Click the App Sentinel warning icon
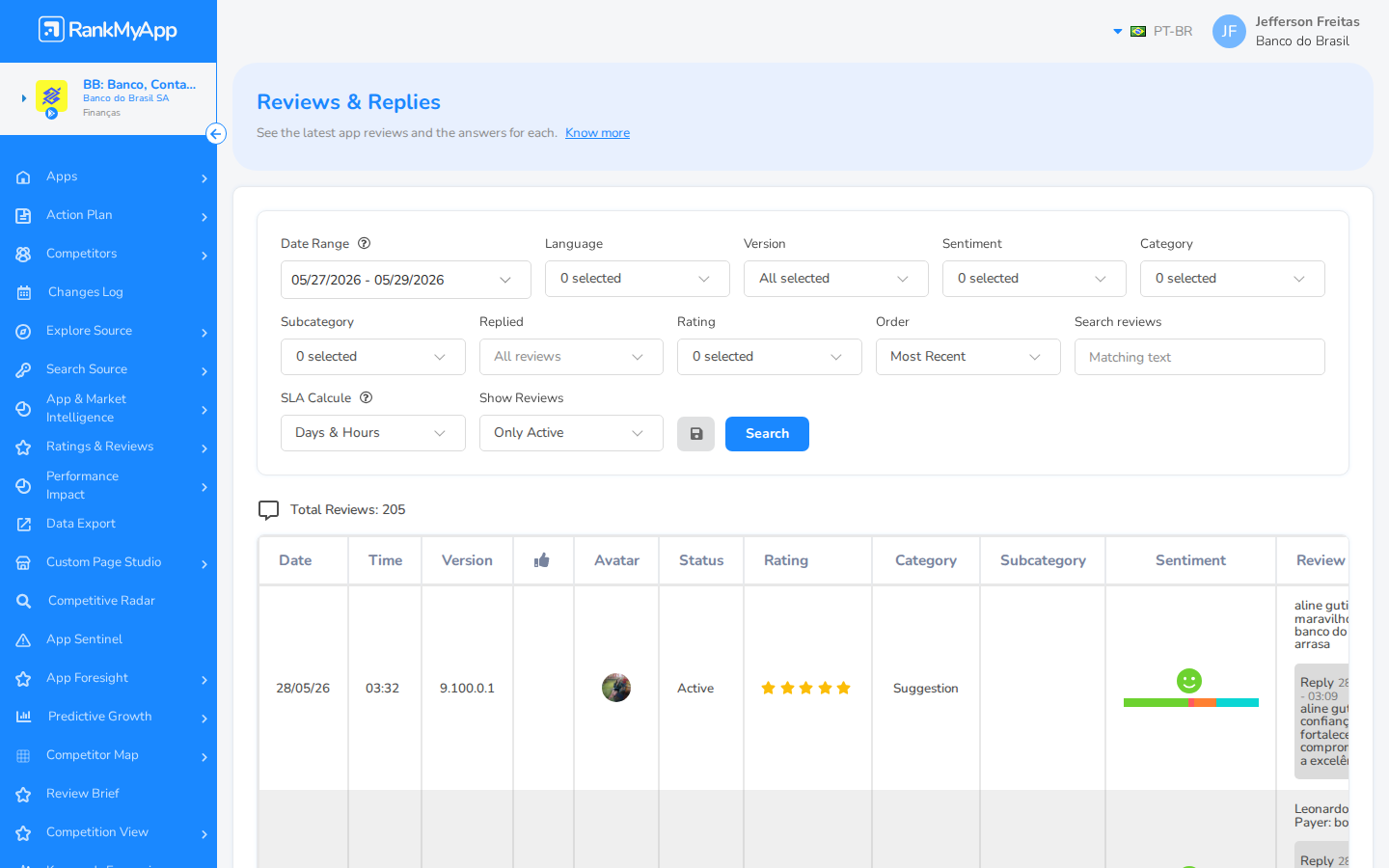 coord(23,640)
